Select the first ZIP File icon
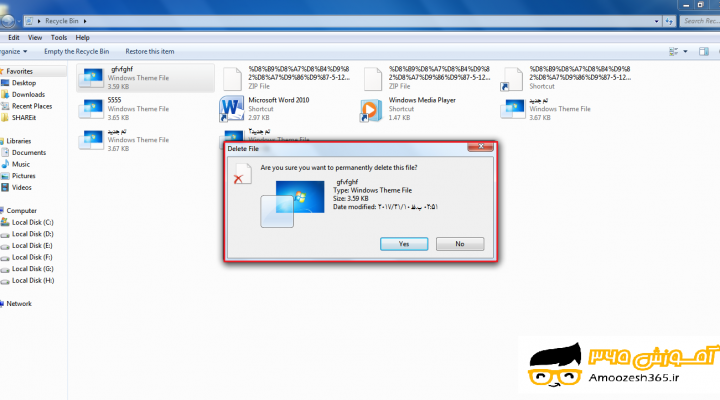 pos(232,79)
